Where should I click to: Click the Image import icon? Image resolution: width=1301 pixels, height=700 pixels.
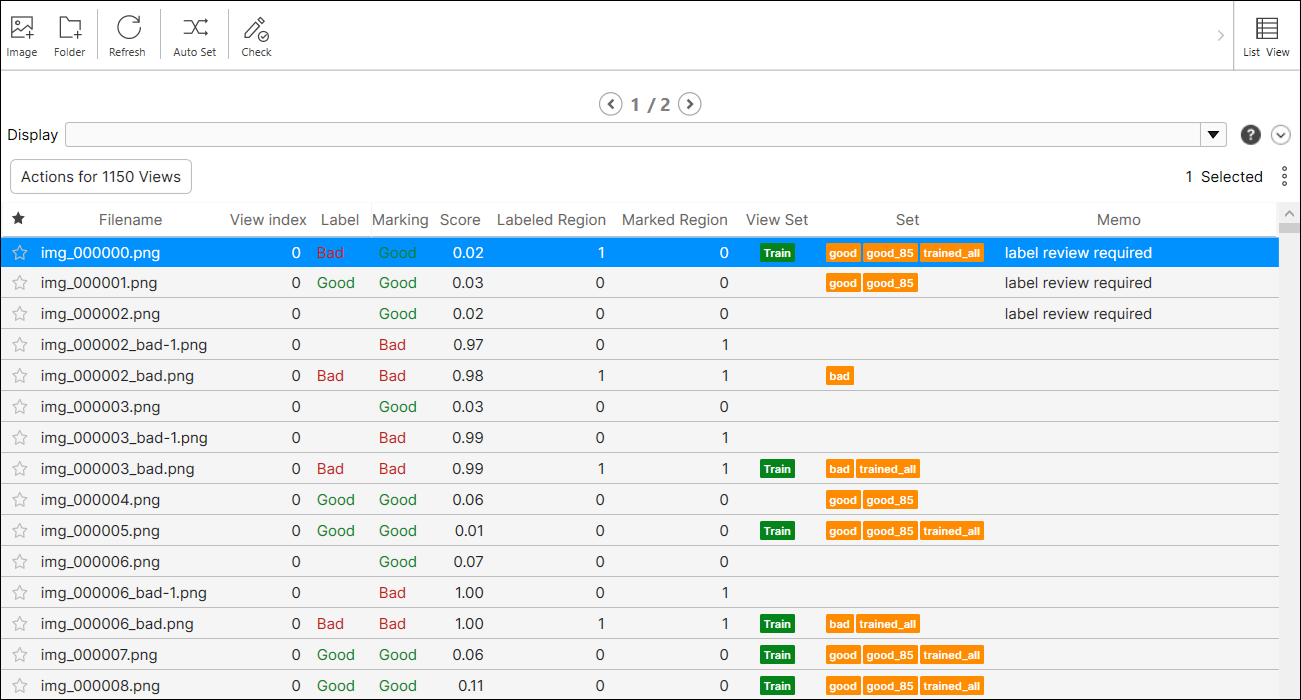(x=22, y=30)
